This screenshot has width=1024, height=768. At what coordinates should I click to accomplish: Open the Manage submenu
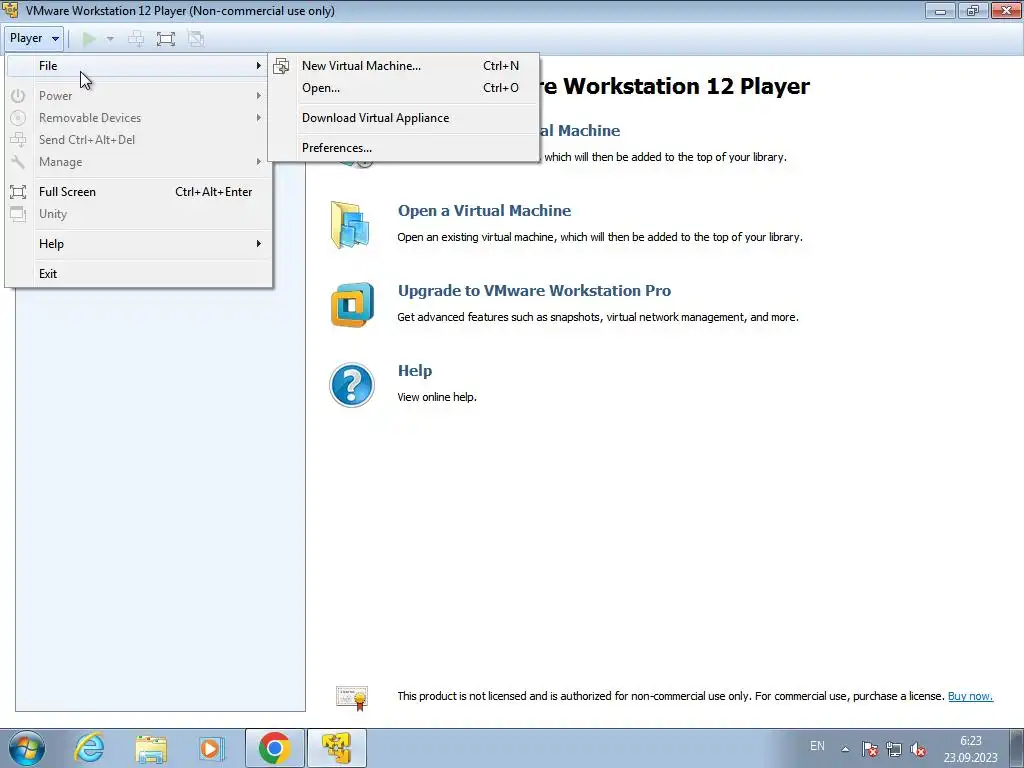click(138, 162)
